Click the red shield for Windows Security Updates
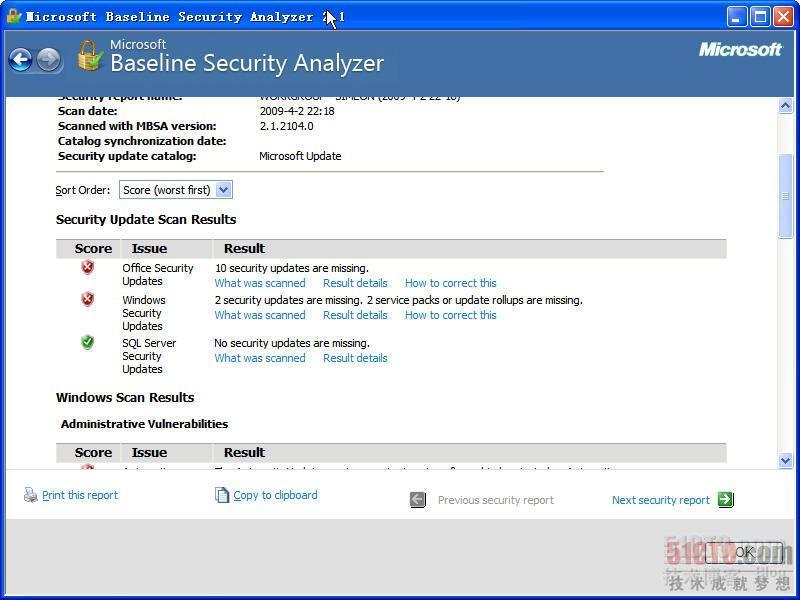 click(88, 299)
